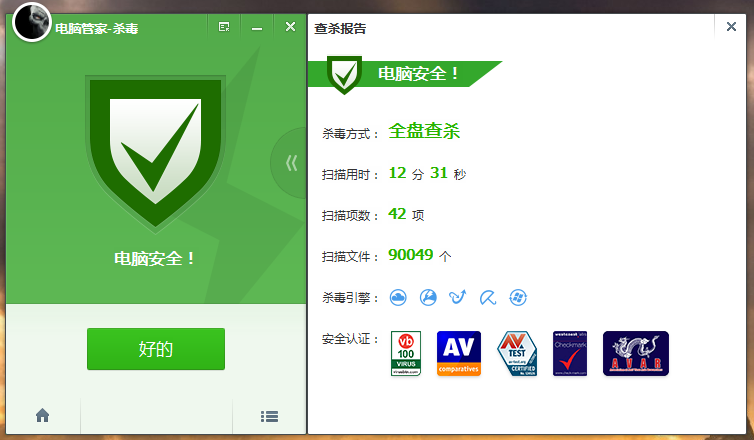Click the 好的 button
Screen dimensions: 754x440
click(x=156, y=349)
